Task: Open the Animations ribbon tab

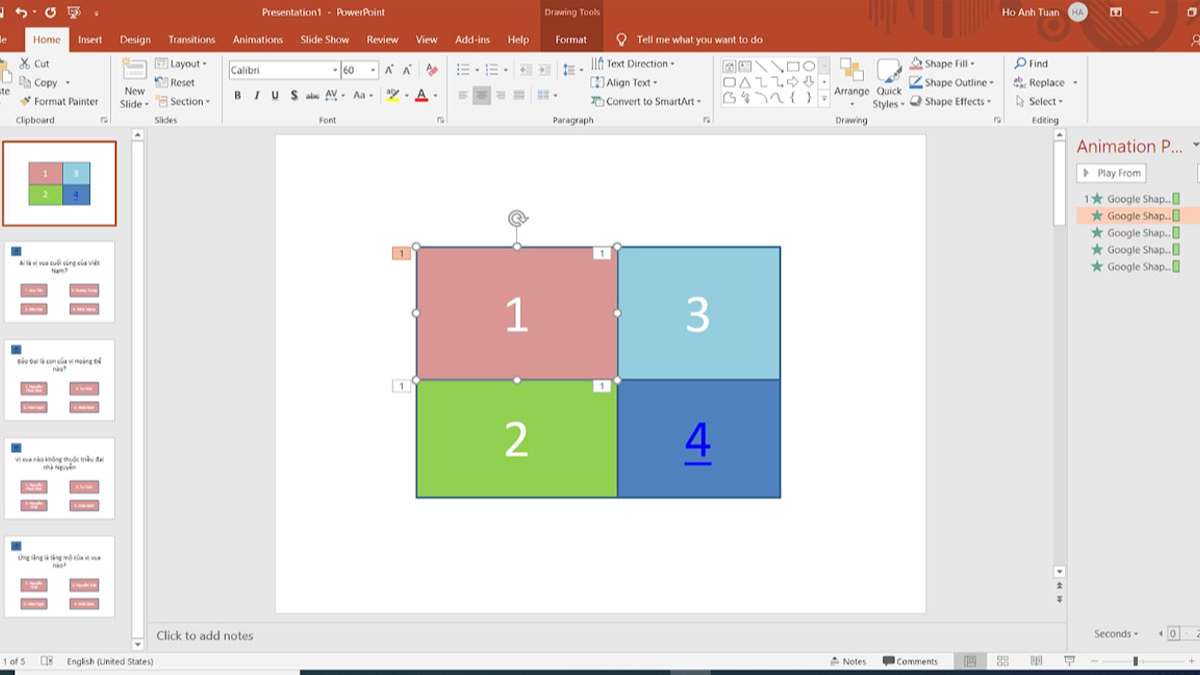Action: pos(258,40)
